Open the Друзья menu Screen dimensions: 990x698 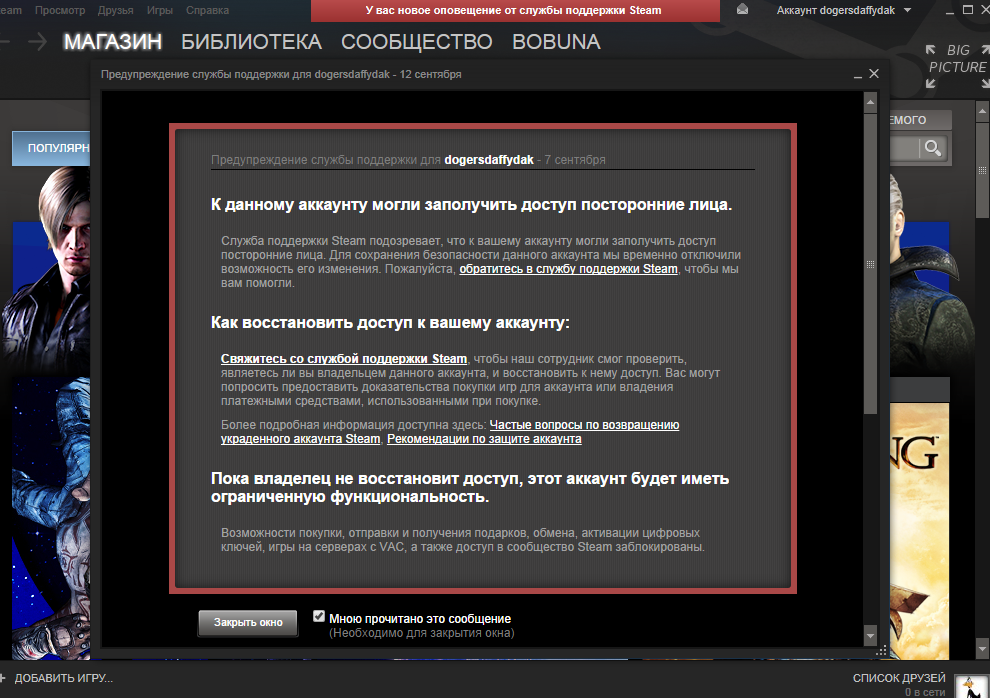coord(116,10)
